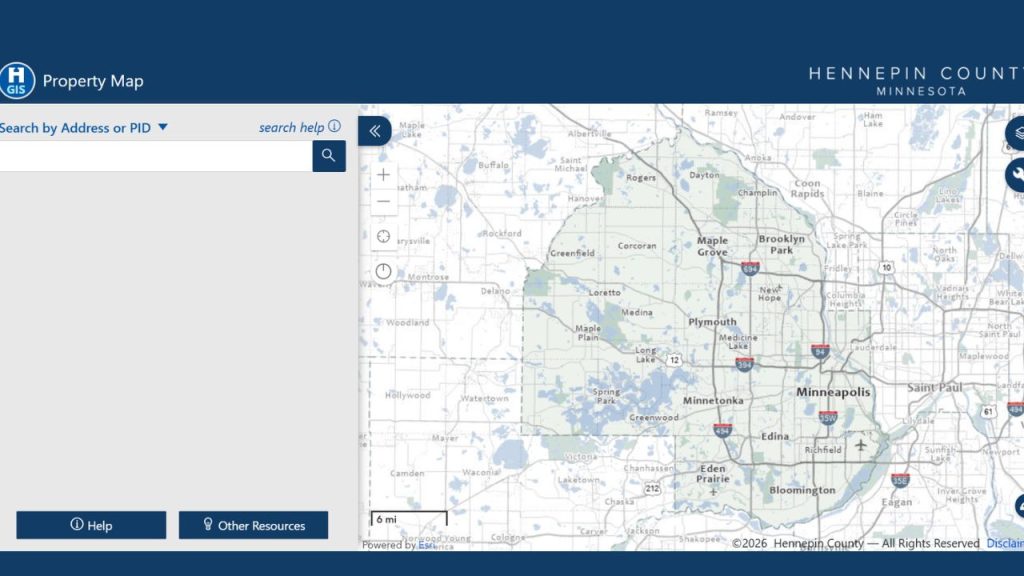The image size is (1024, 576).
Task: Click the info icon beside search help
Action: click(x=335, y=127)
